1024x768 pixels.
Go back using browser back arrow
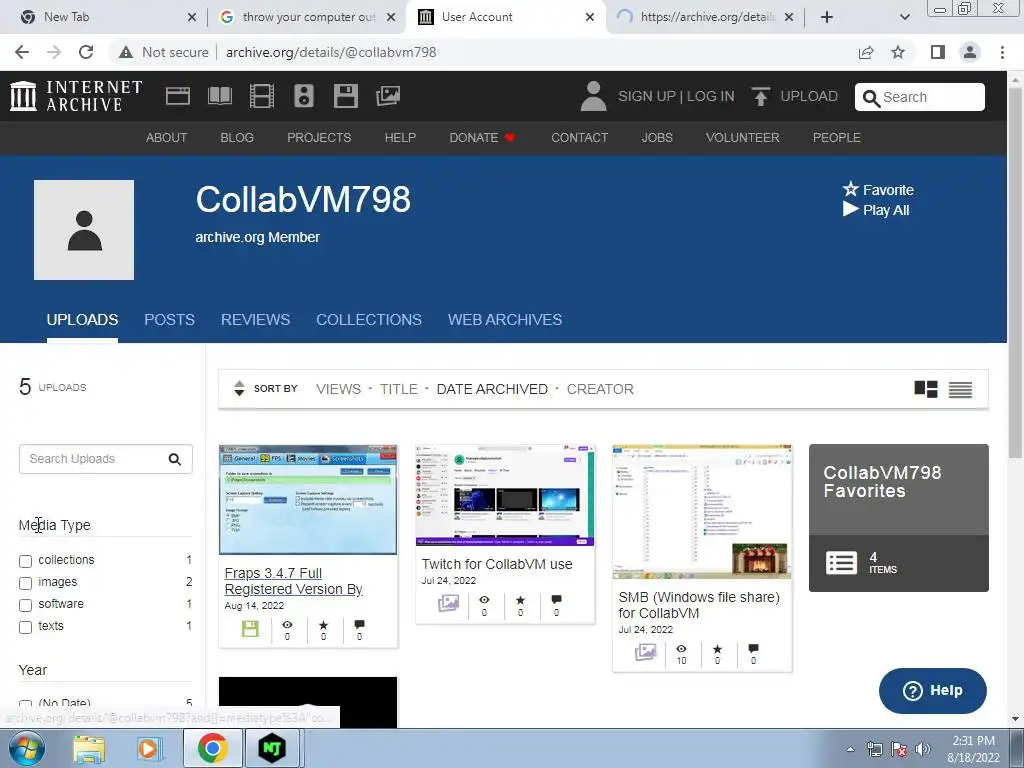coord(22,52)
